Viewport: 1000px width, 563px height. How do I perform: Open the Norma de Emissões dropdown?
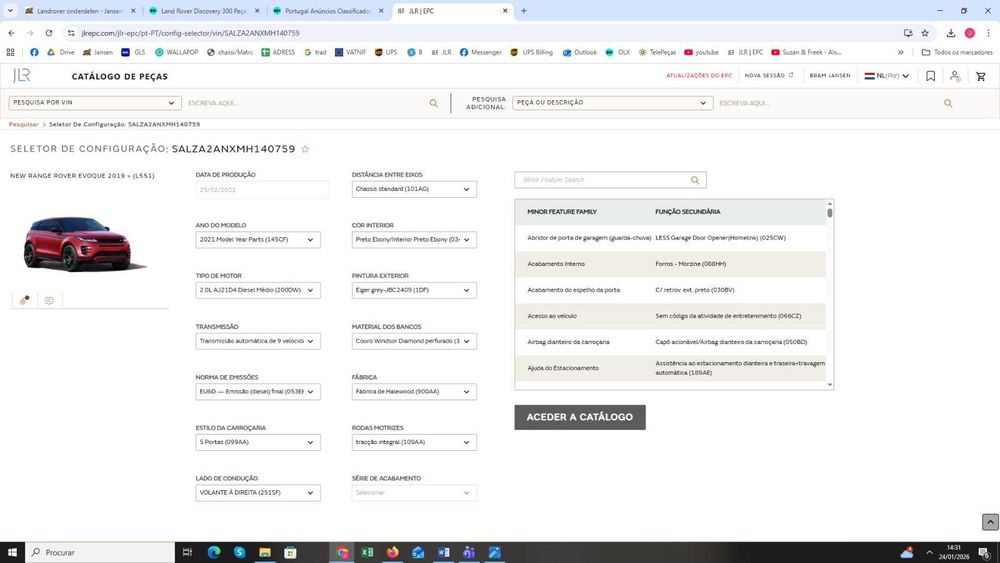click(258, 391)
